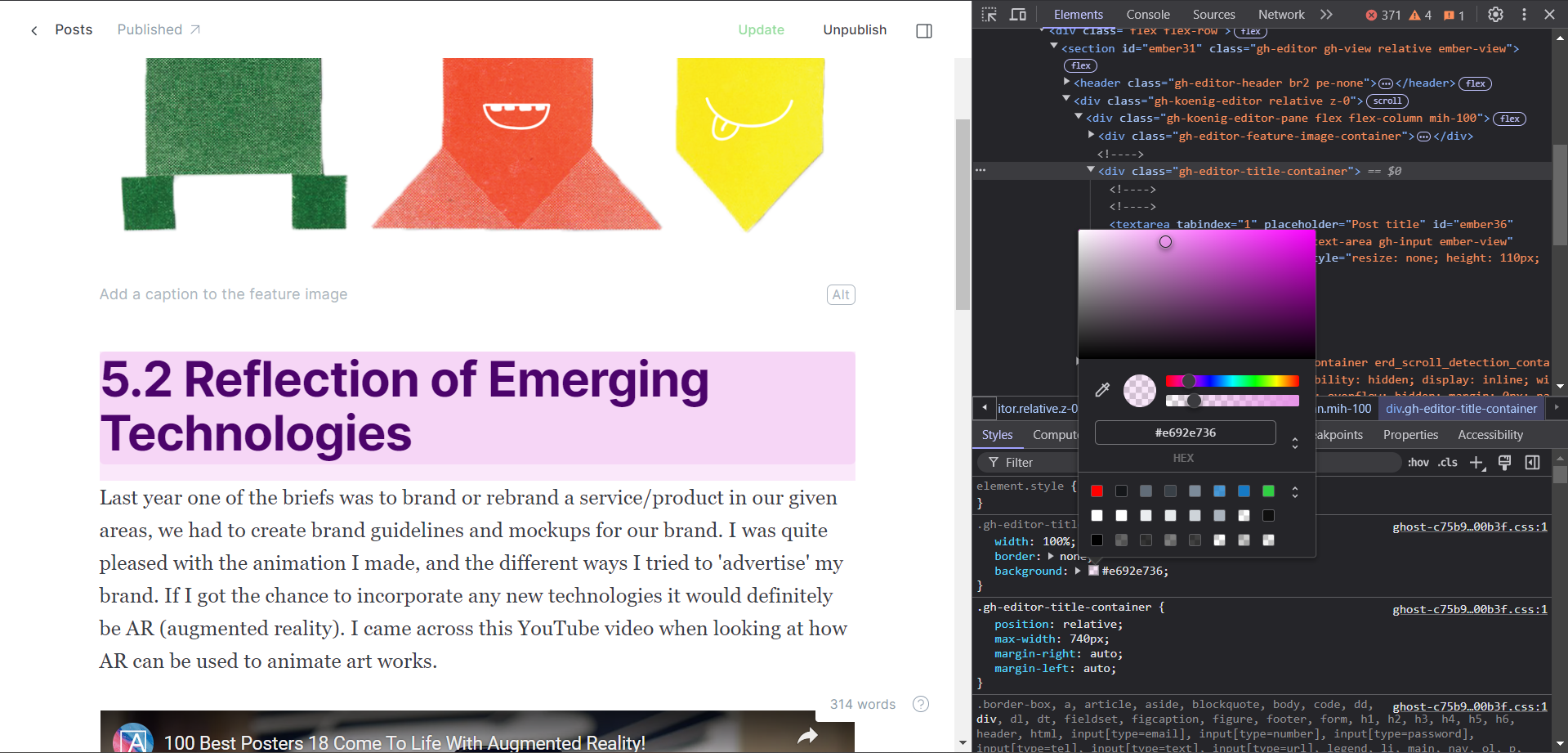Toggle the :hov element state panel
Viewport: 1568px width, 753px height.
pyautogui.click(x=1418, y=463)
